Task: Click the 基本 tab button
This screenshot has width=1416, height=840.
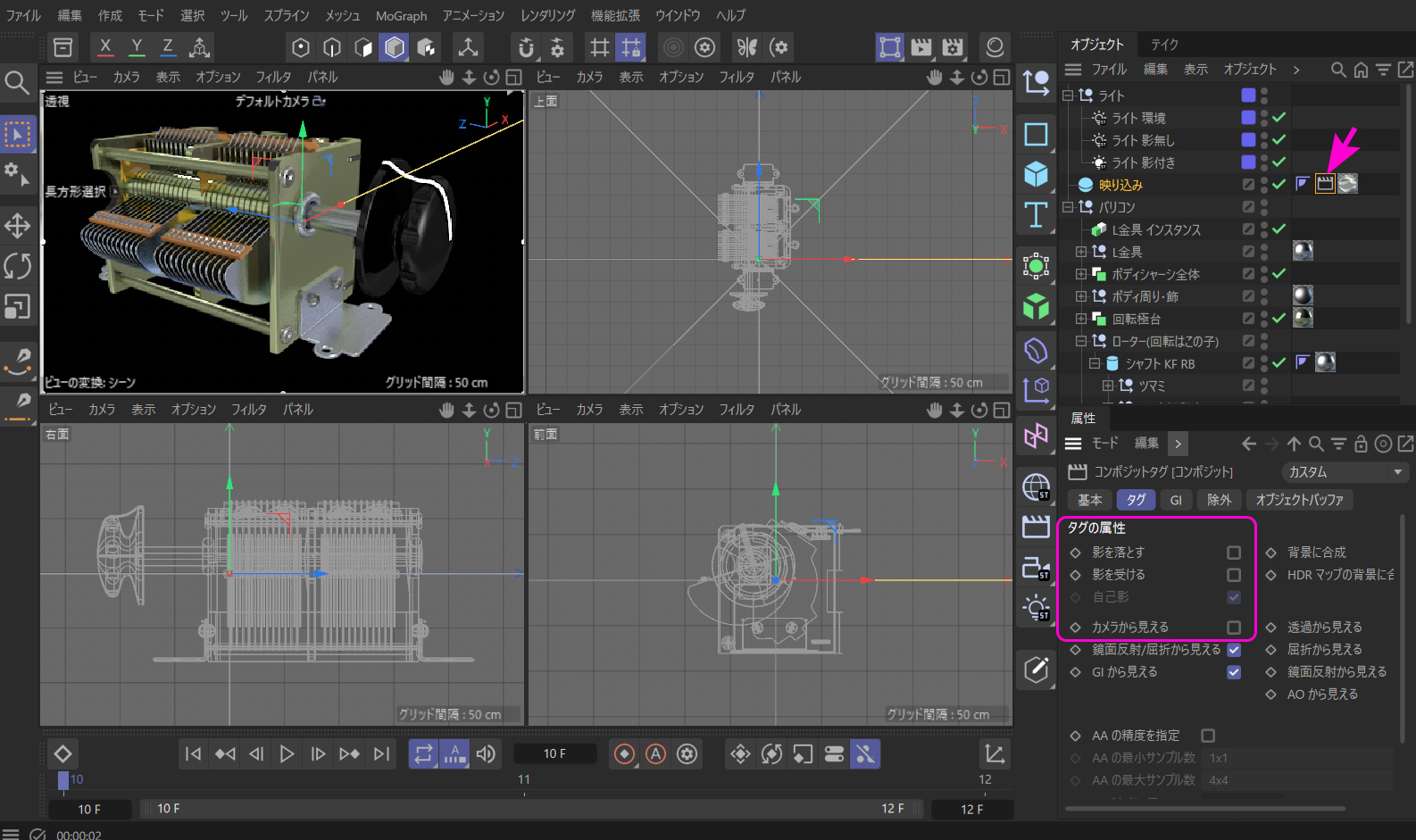Action: pyautogui.click(x=1089, y=500)
